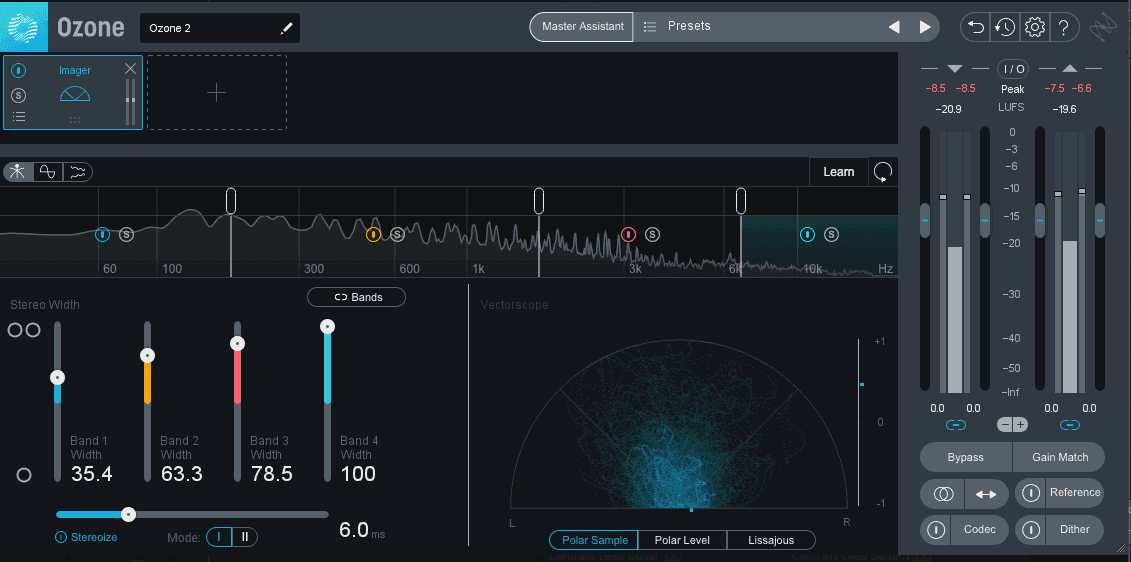1131x562 pixels.
Task: Select the crossover spectrum view icon
Action: [77, 172]
